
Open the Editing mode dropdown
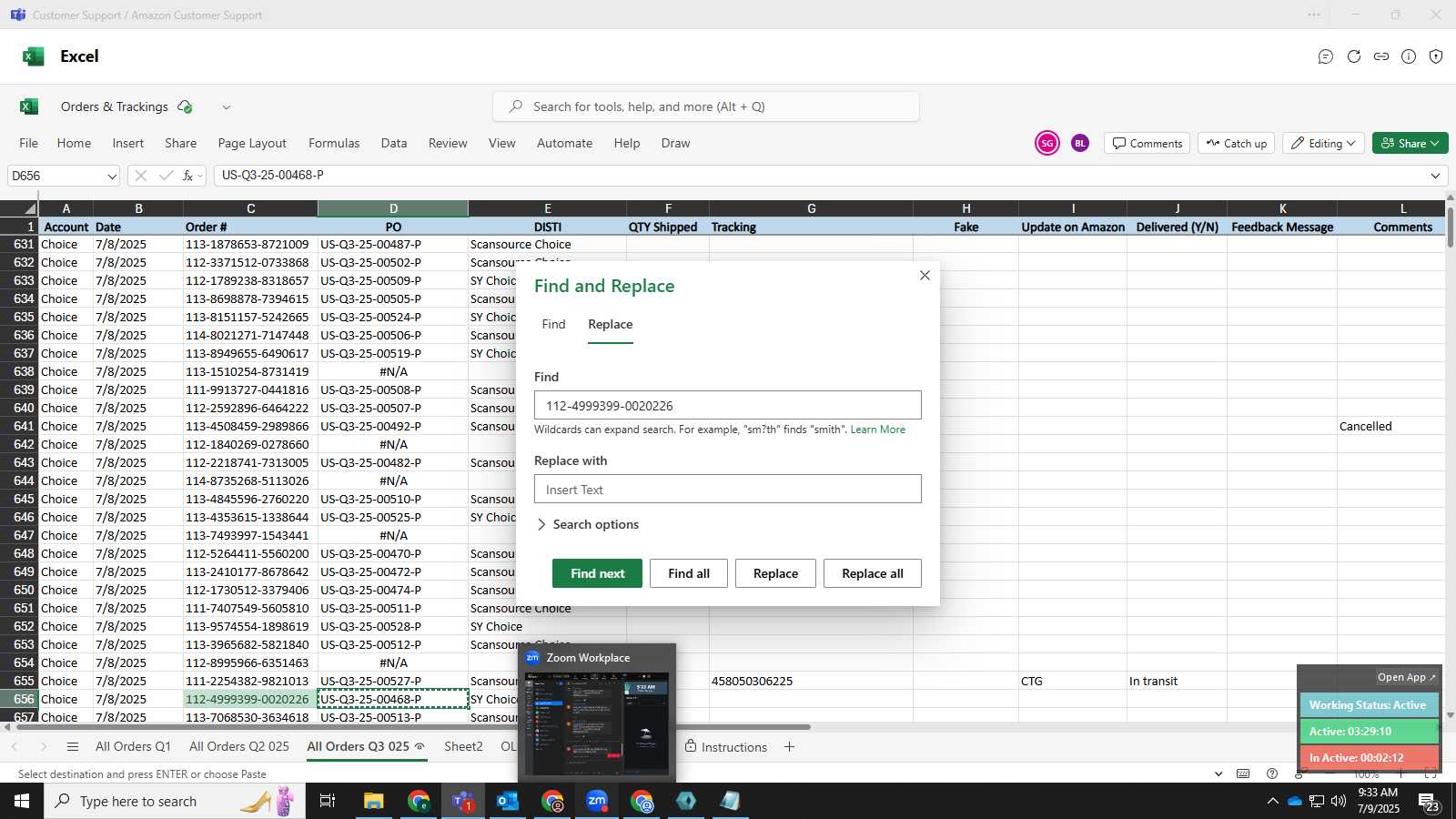pos(1323,143)
